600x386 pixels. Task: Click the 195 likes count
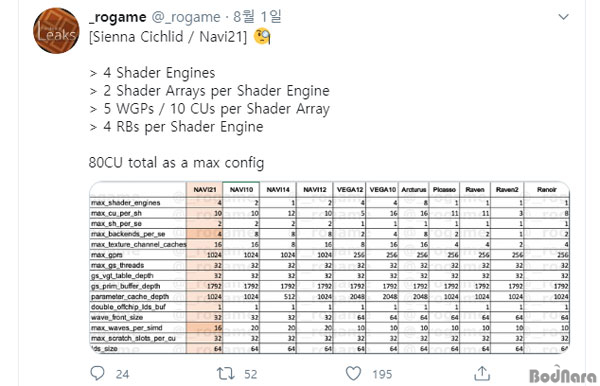click(382, 374)
